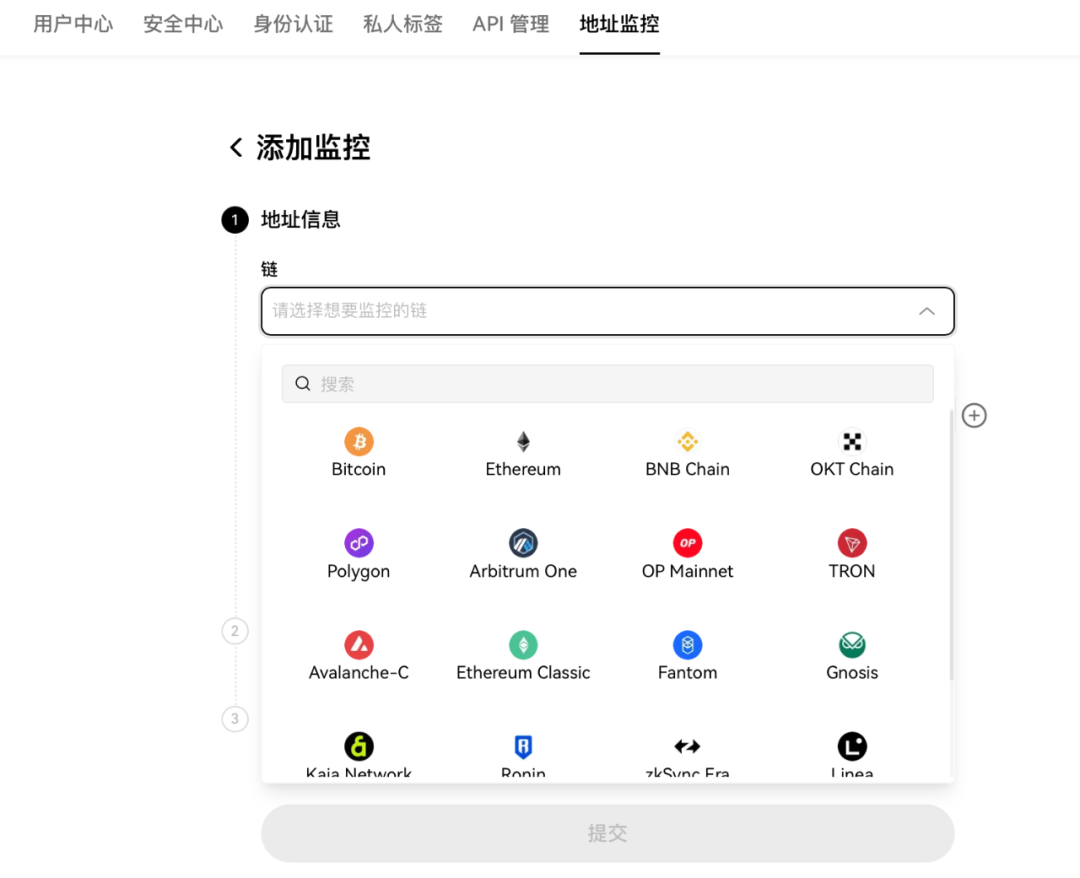Screen dimensions: 1080x878
Task: Click the Fantom label text
Action: tap(687, 673)
